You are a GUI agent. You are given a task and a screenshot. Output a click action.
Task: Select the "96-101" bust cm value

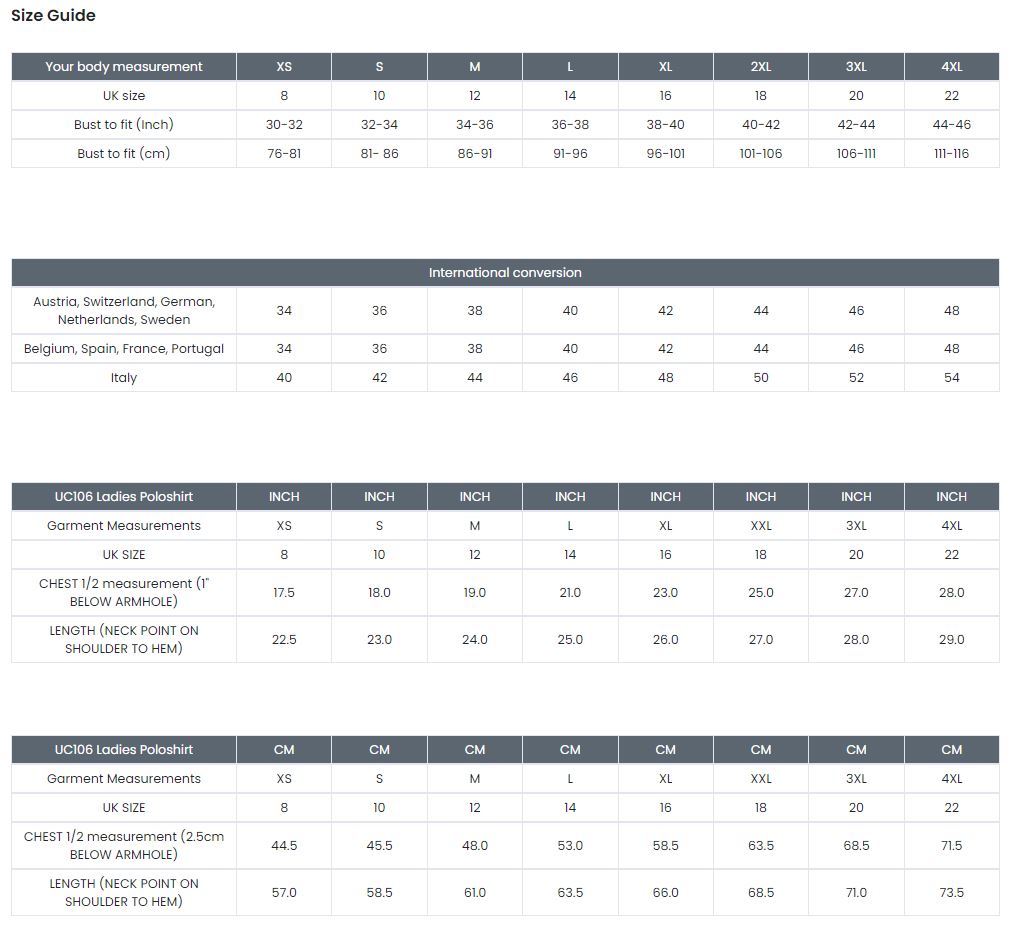[x=665, y=153]
